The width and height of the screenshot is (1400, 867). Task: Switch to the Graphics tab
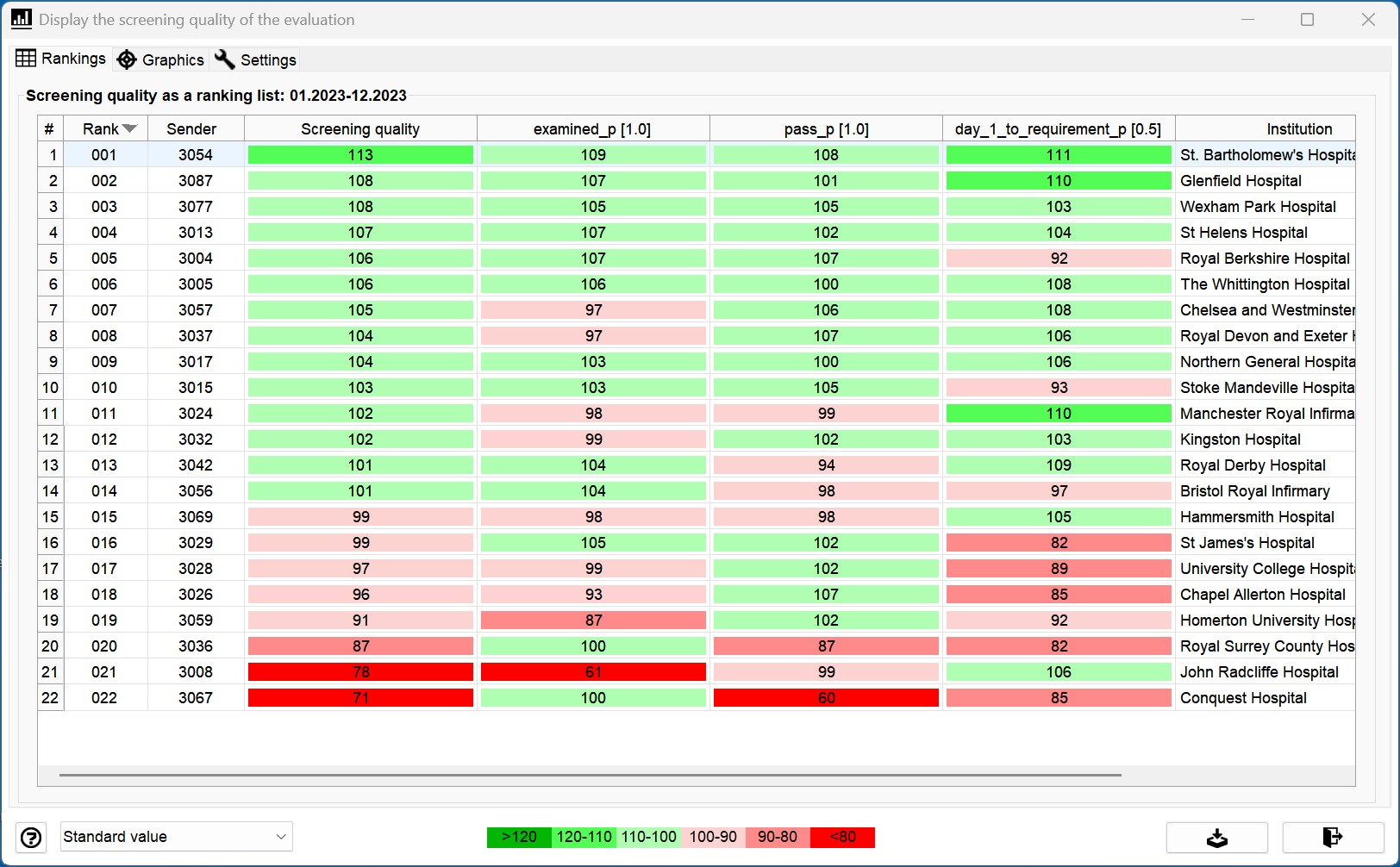tap(161, 59)
